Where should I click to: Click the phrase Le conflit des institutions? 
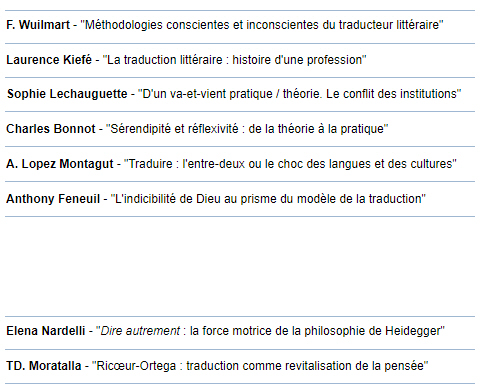[x=391, y=94]
